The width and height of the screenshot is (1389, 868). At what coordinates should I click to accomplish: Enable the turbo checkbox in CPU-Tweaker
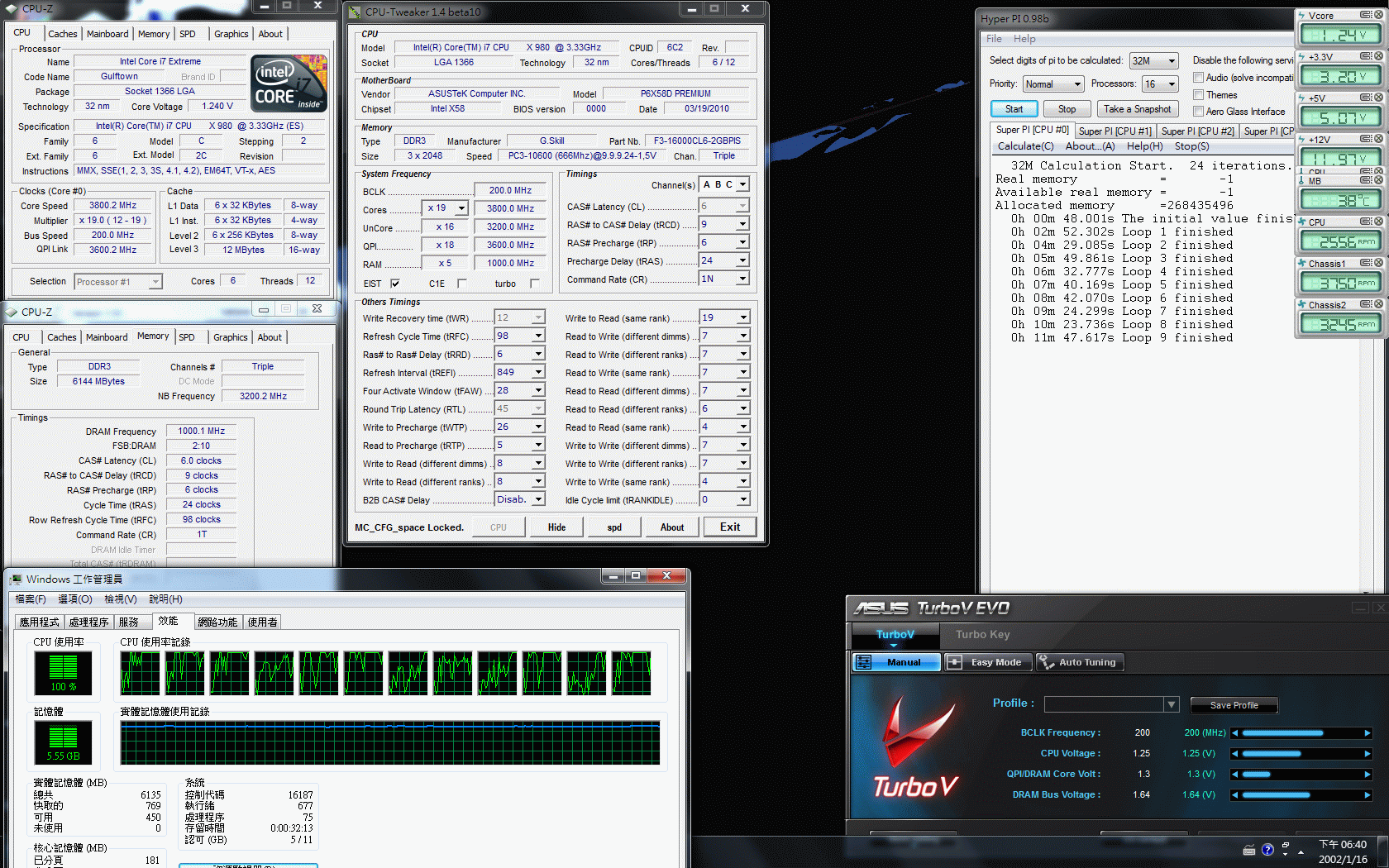[534, 284]
